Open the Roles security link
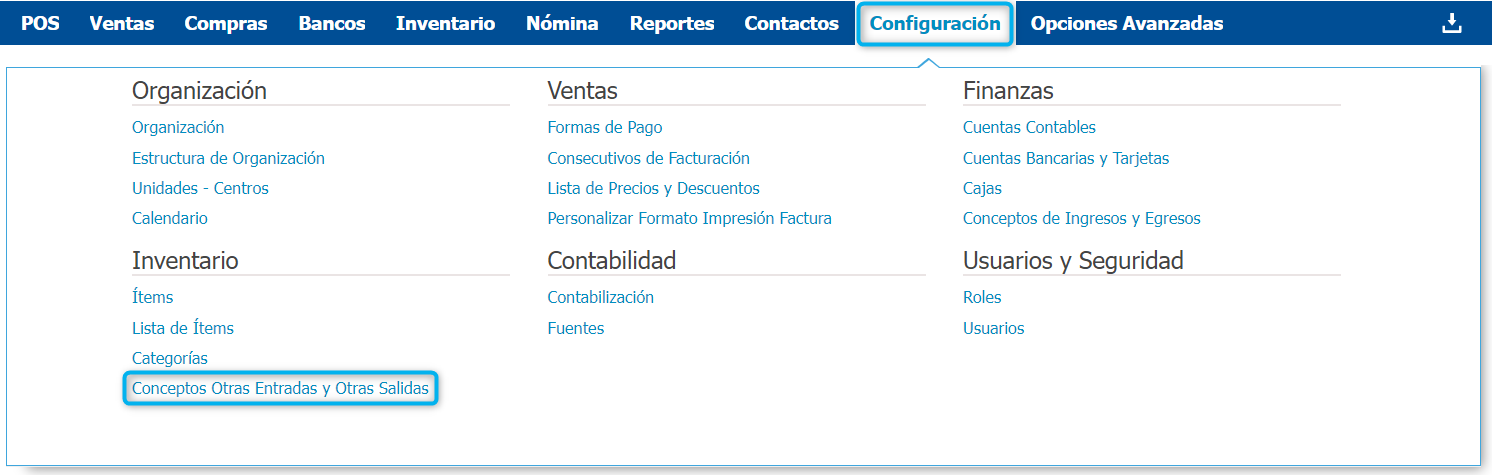Image resolution: width=1492 pixels, height=475 pixels. tap(982, 297)
